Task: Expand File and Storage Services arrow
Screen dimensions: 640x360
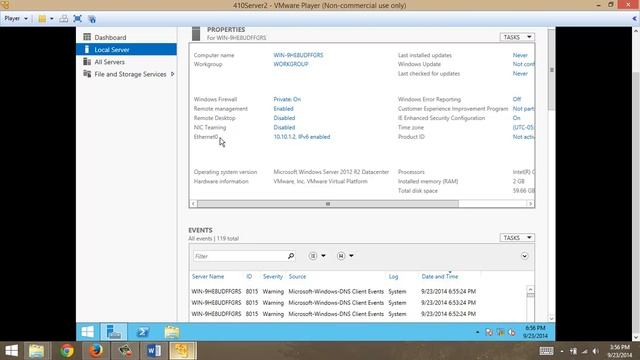Action: click(172, 74)
